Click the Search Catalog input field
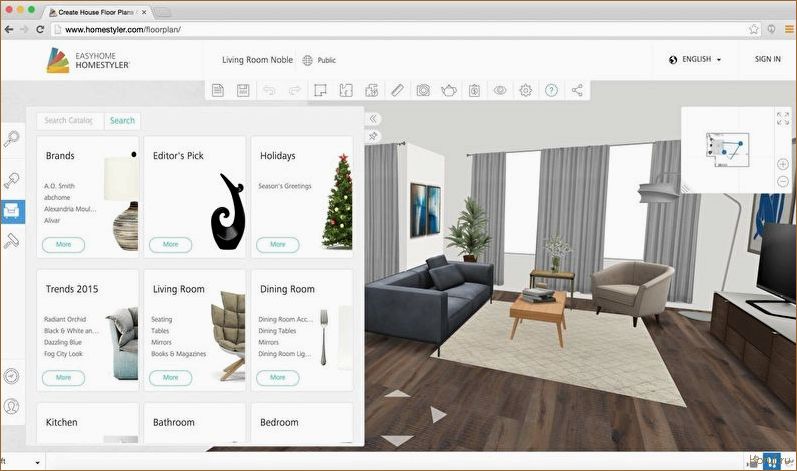This screenshot has width=797, height=471. point(70,120)
